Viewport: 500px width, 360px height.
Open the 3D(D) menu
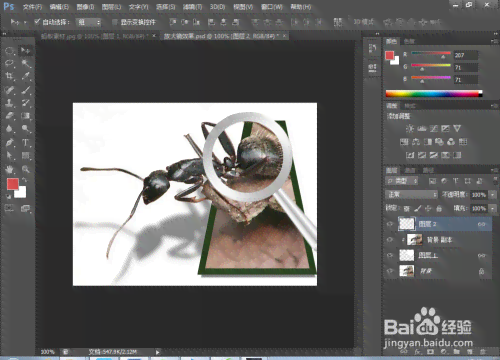point(217,7)
